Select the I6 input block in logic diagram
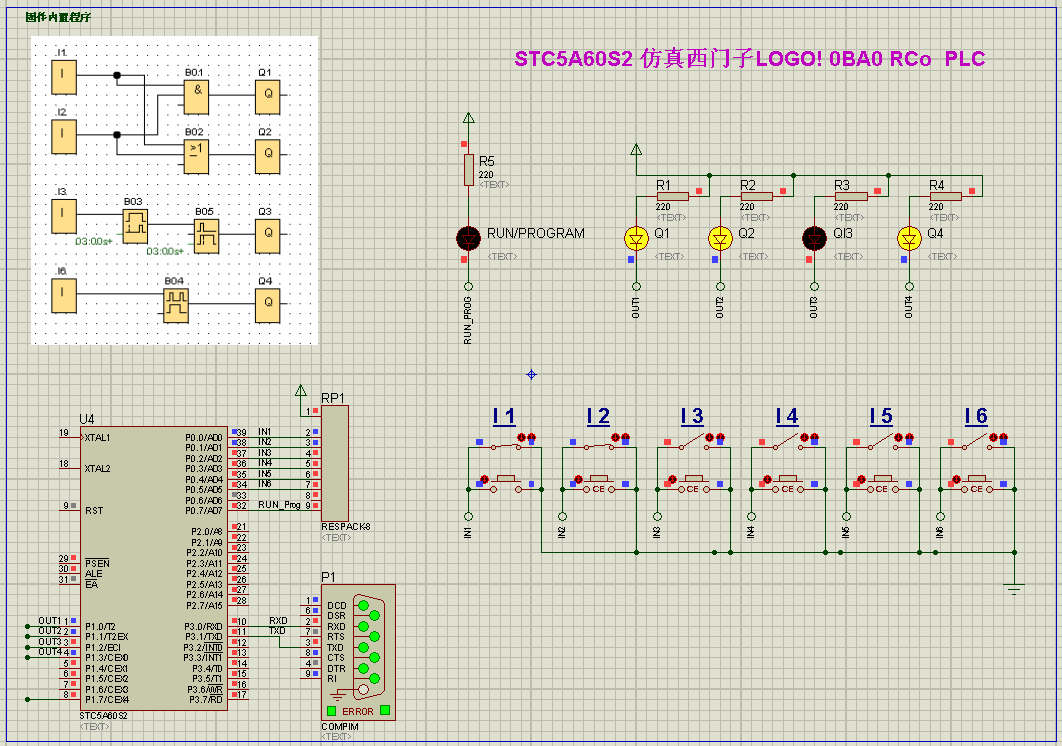Image resolution: width=1062 pixels, height=746 pixels. click(64, 295)
